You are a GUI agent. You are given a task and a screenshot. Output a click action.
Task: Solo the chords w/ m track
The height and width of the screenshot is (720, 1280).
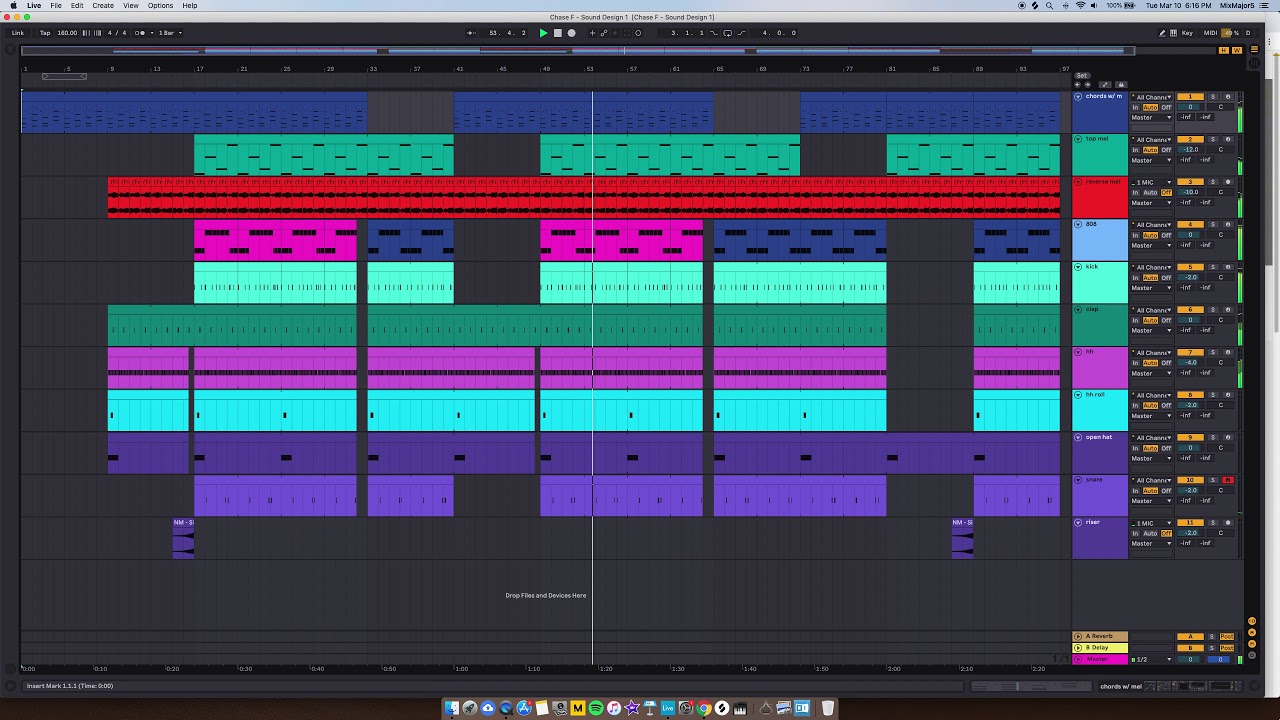point(1213,97)
